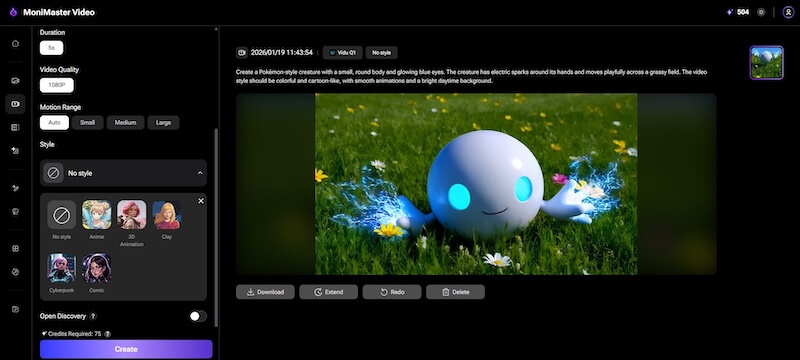Click the 2026/01/19 11:43:54 timestamp
Screen dimensions: 800x360
[282, 53]
